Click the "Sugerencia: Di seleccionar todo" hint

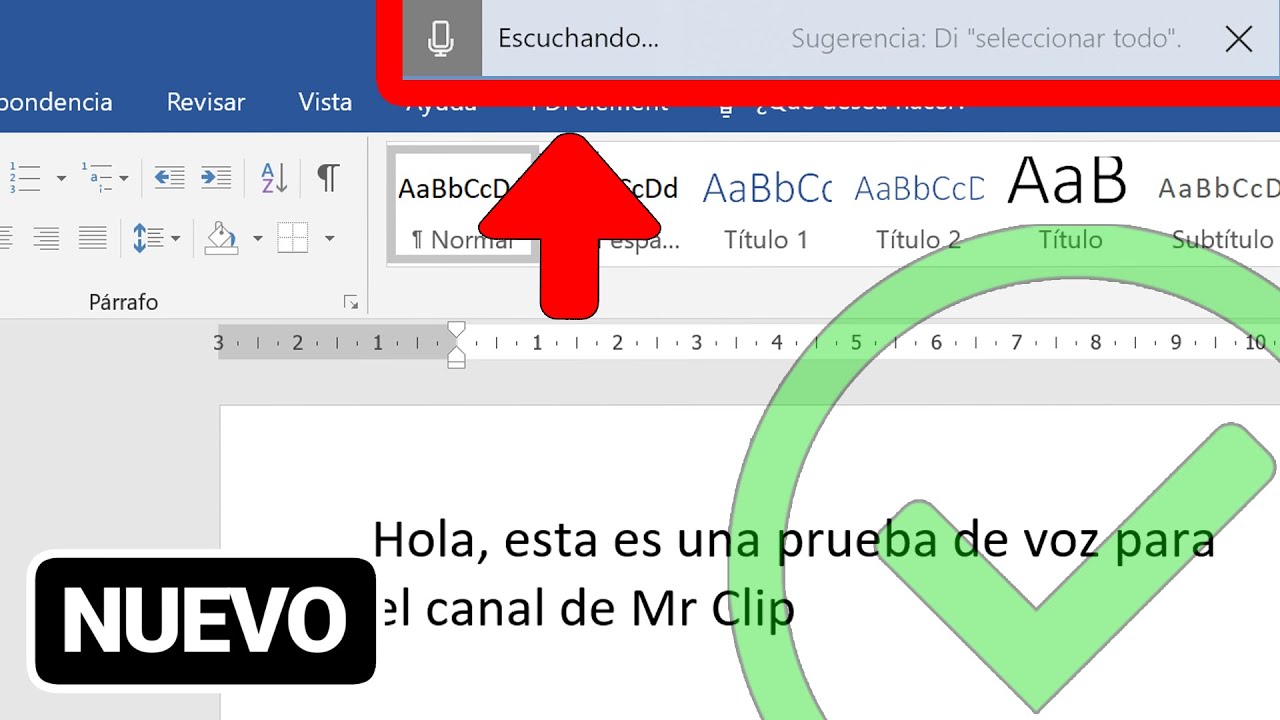click(x=986, y=39)
